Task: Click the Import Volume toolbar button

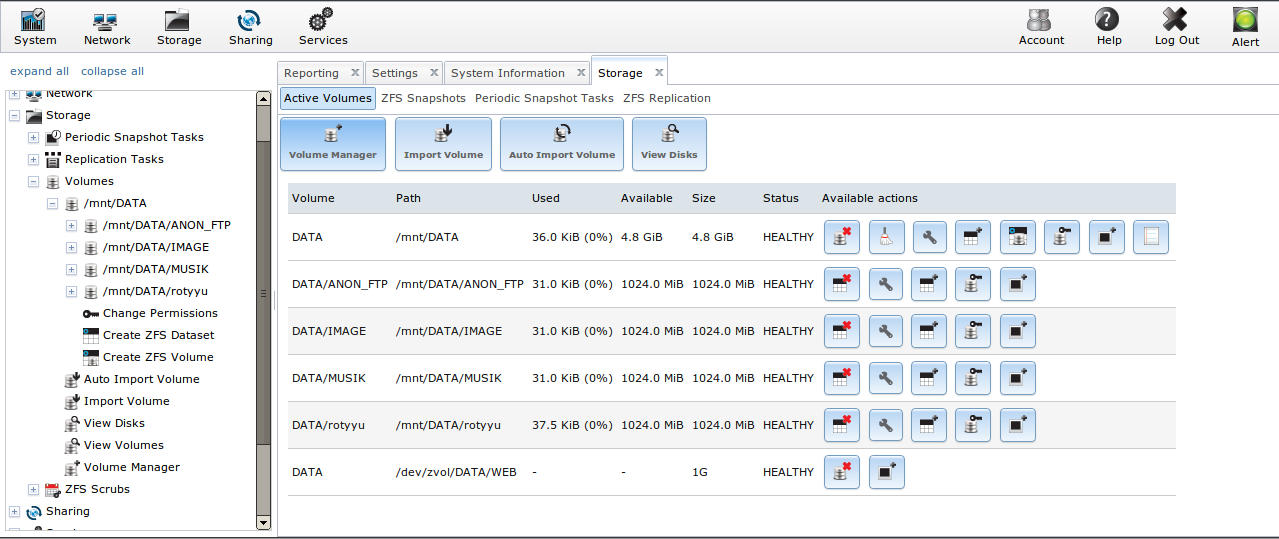Action: pyautogui.click(x=443, y=144)
